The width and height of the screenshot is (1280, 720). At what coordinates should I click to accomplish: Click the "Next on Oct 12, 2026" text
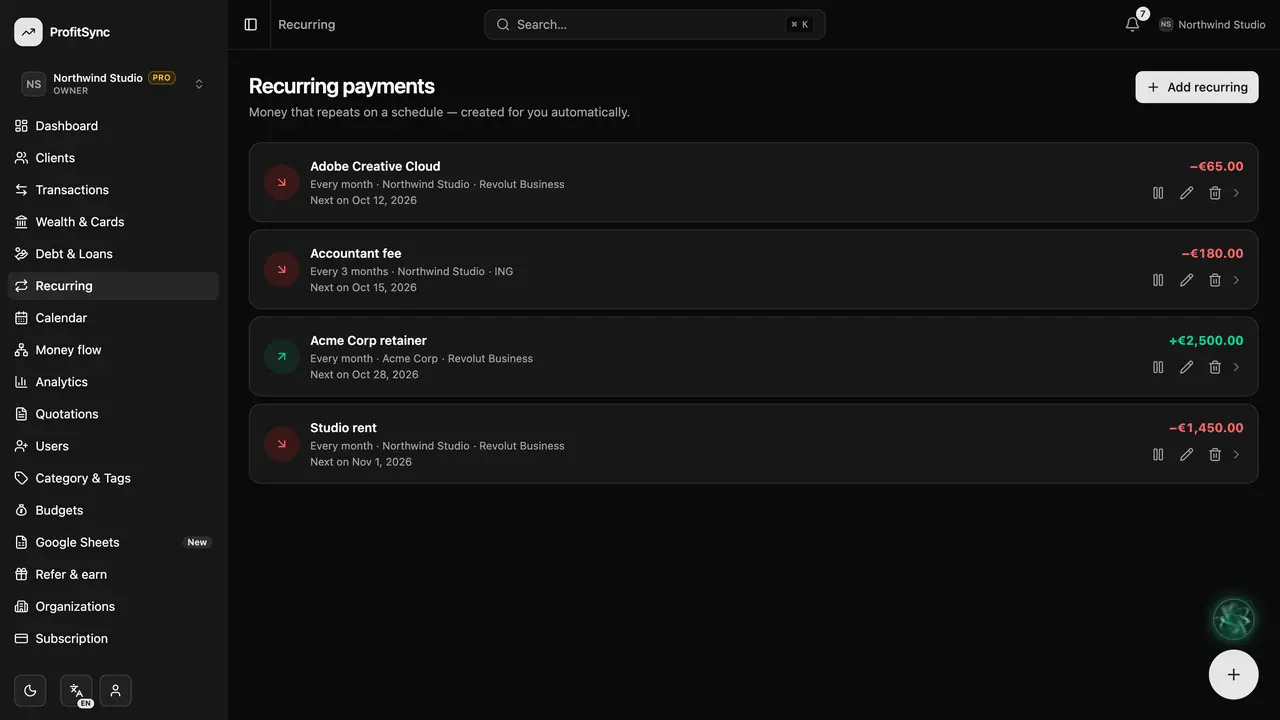[363, 200]
